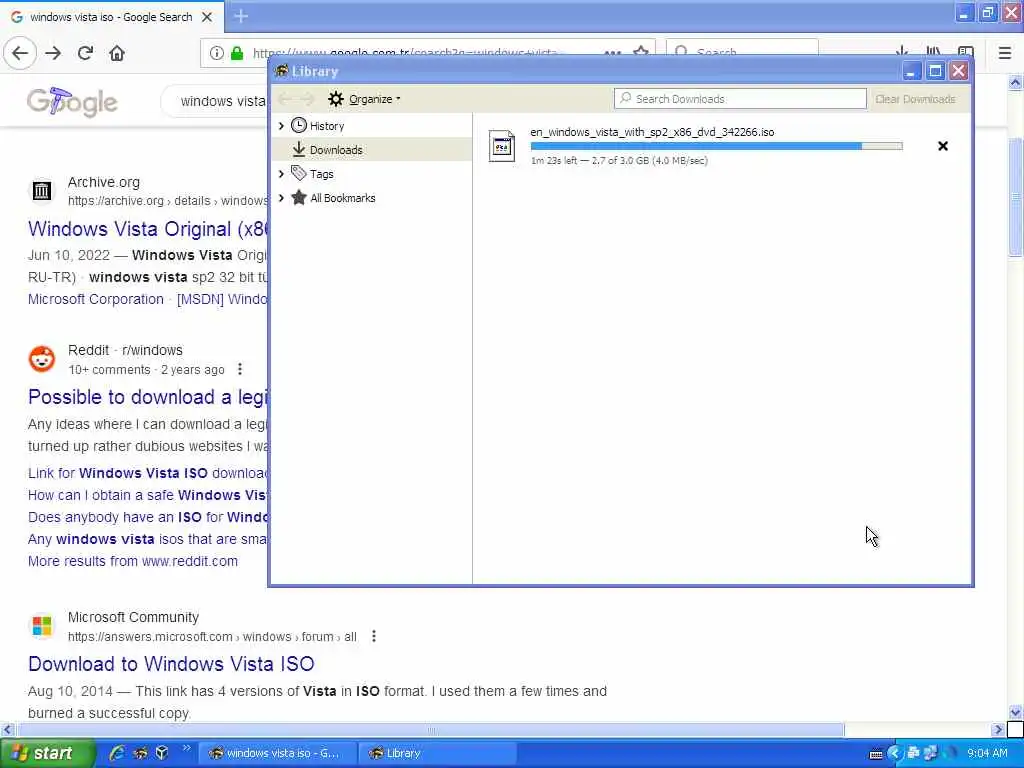Click the Google logo
This screenshot has width=1024, height=768.
pos(72,102)
